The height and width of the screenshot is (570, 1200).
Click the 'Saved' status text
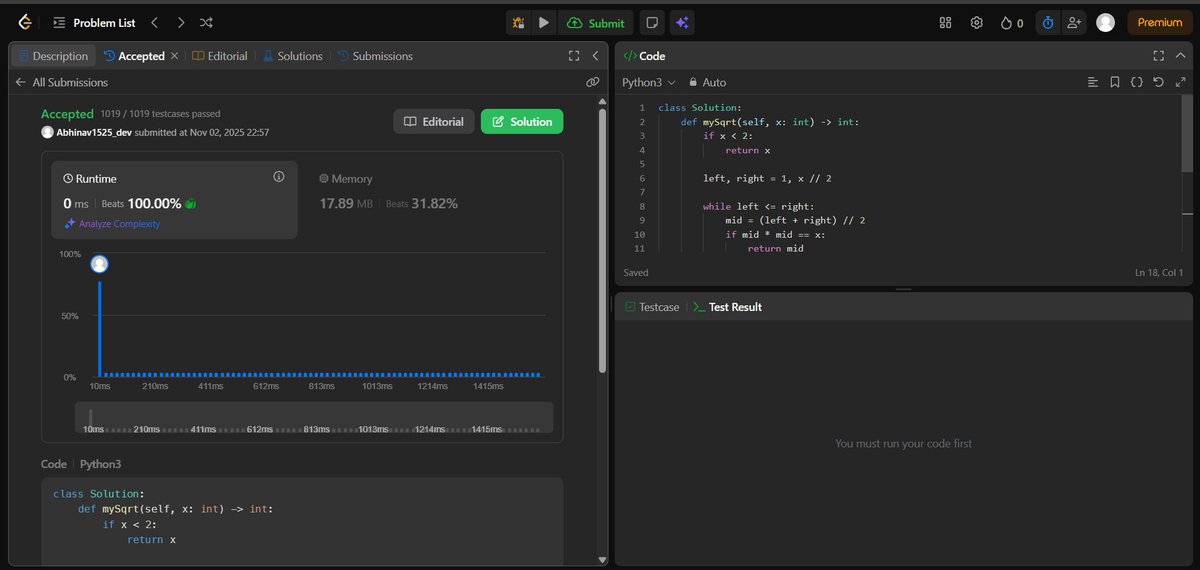tap(636, 272)
